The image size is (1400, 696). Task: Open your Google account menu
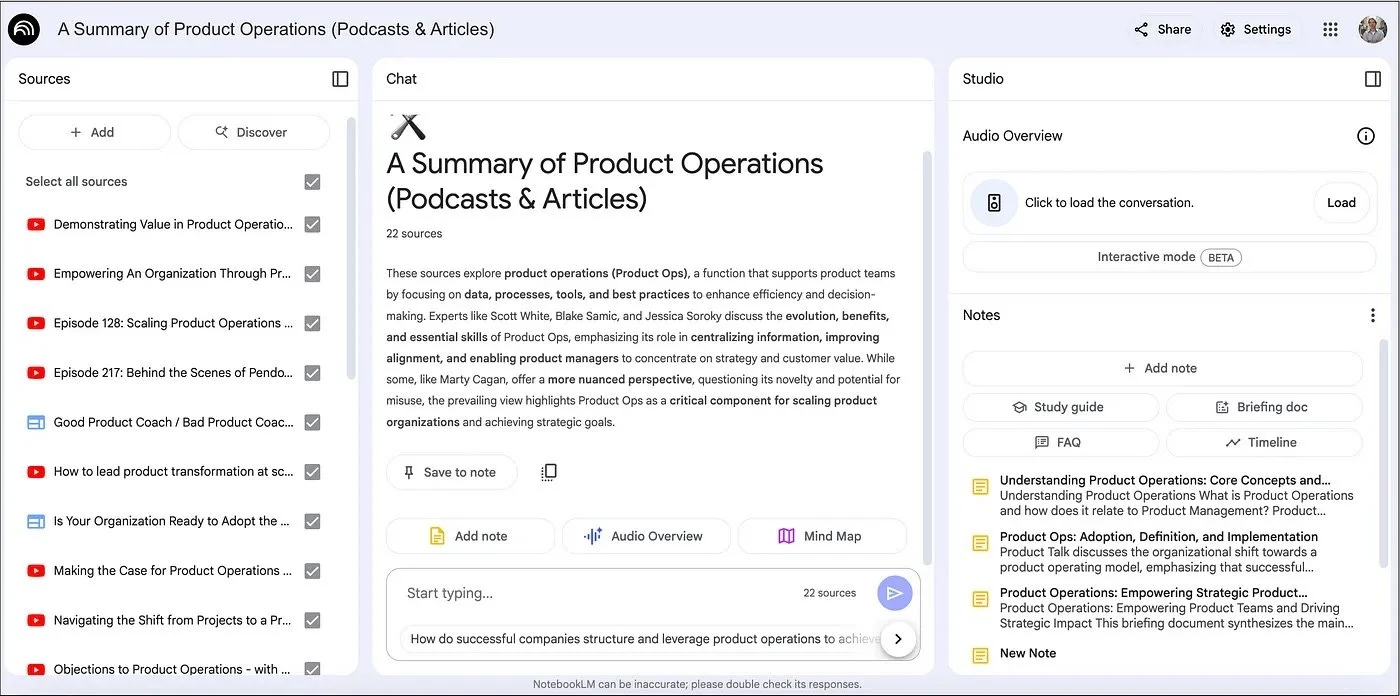coord(1372,29)
